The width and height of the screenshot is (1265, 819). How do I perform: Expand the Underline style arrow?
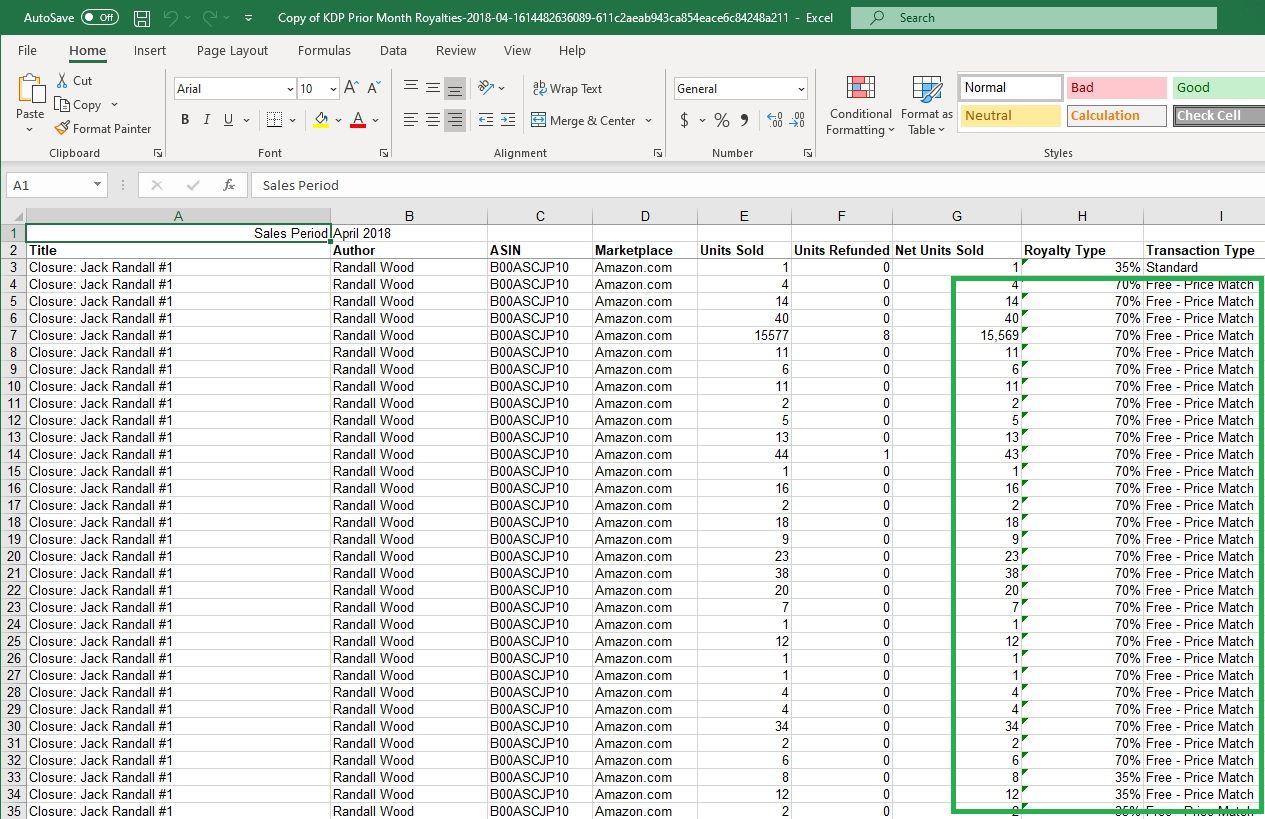coord(246,120)
